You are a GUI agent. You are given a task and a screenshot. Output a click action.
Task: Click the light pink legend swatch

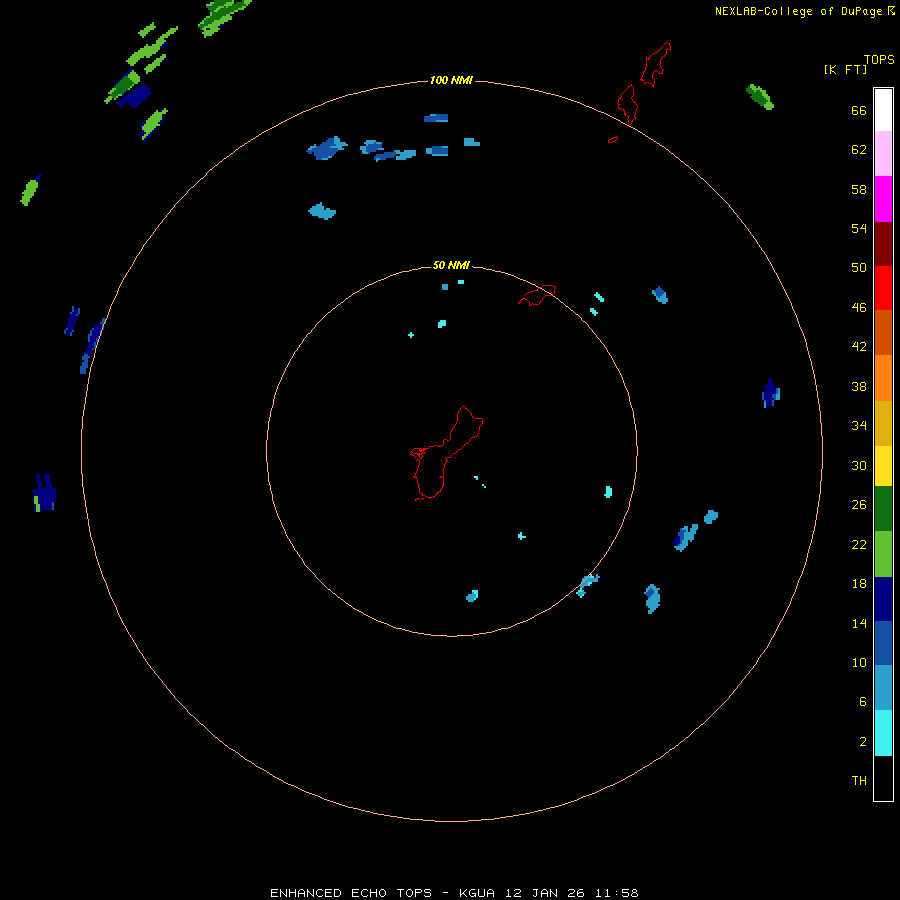click(883, 154)
